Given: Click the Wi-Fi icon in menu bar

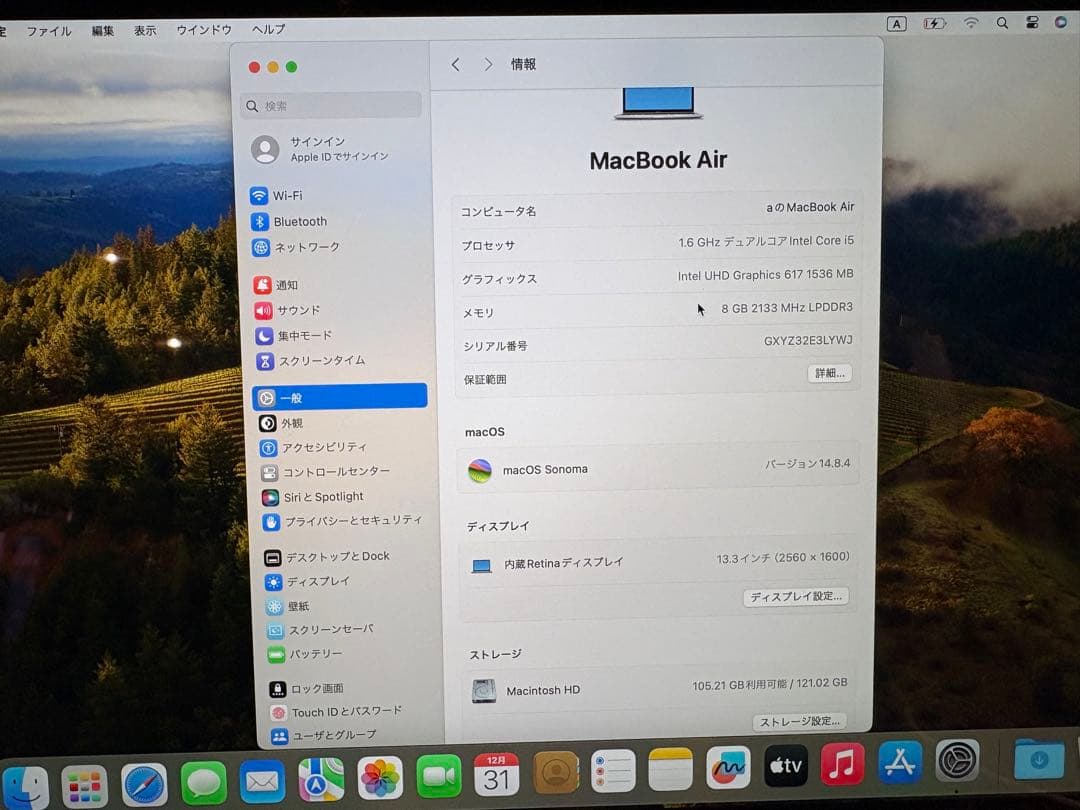Looking at the screenshot, I should [x=971, y=23].
